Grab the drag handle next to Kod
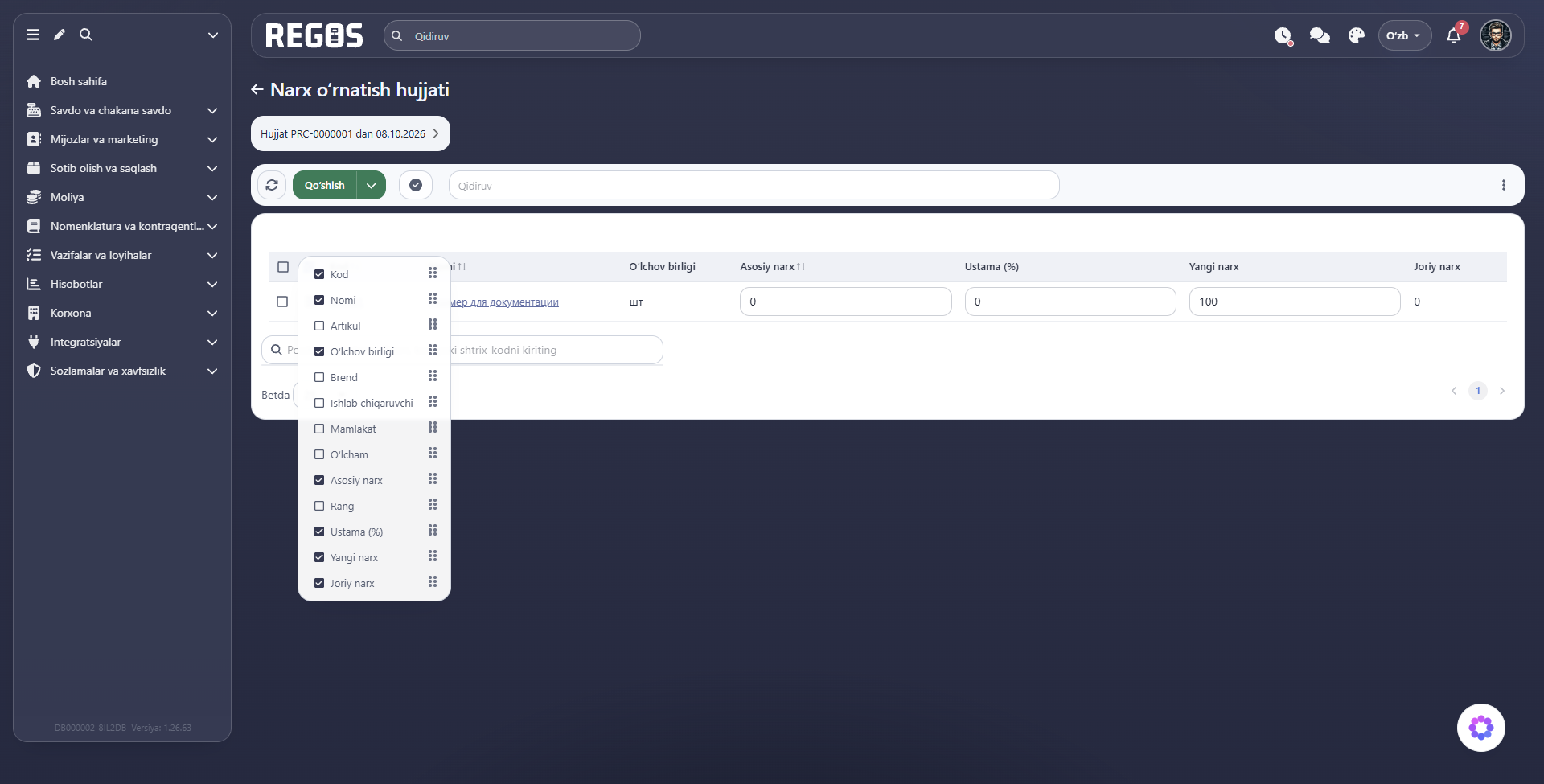Image resolution: width=1544 pixels, height=784 pixels. [433, 273]
